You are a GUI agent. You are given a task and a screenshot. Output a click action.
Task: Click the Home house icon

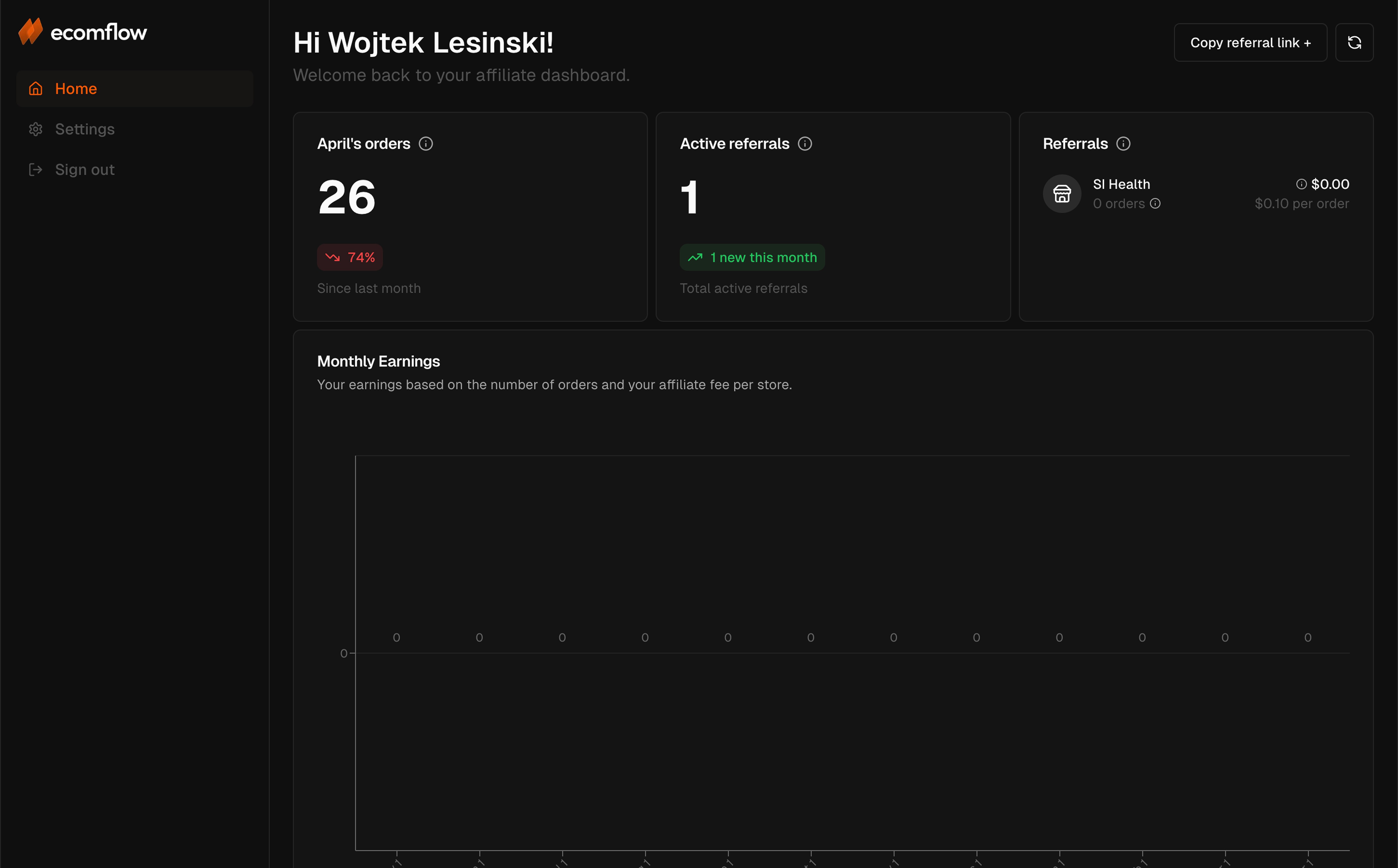click(36, 88)
